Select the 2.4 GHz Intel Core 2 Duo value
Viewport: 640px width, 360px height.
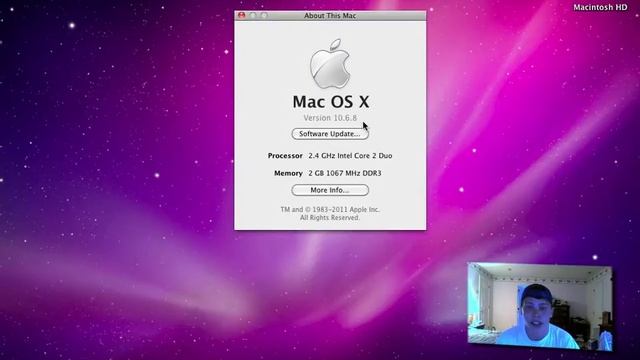(350, 156)
